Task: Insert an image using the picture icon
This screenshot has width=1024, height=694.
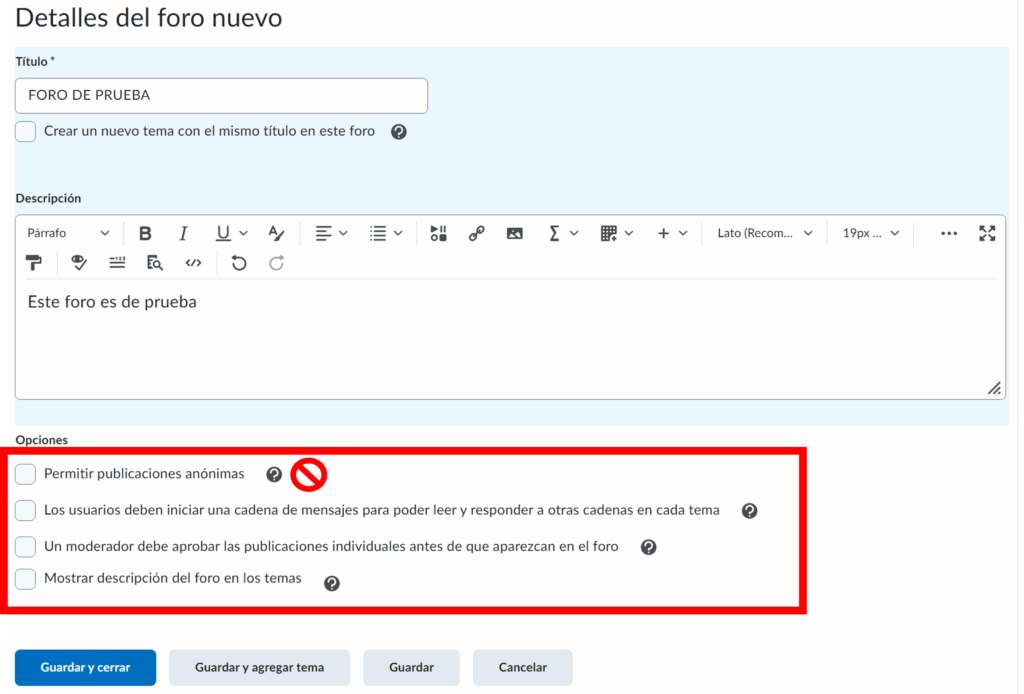Action: pyautogui.click(x=515, y=233)
